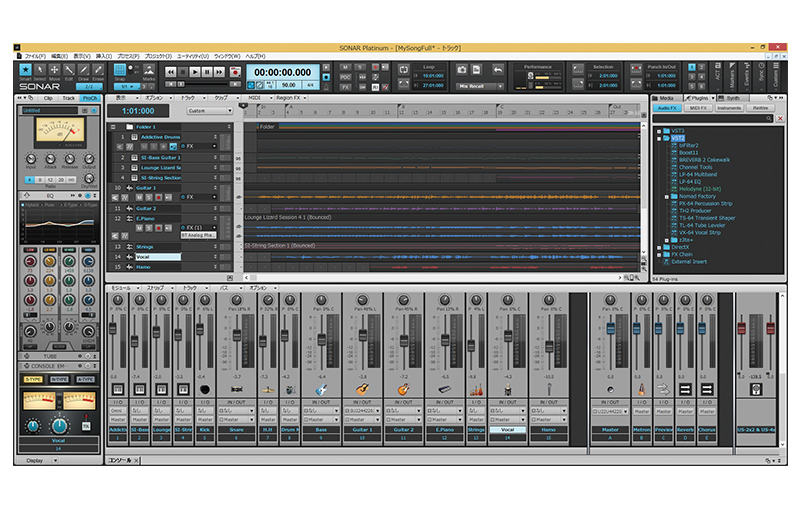Show MIDI FX plug-ins
This screenshot has height=506, width=799.
pos(698,108)
